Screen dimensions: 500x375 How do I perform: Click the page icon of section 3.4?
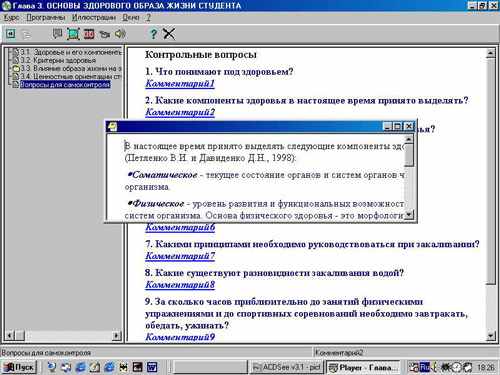coord(16,76)
